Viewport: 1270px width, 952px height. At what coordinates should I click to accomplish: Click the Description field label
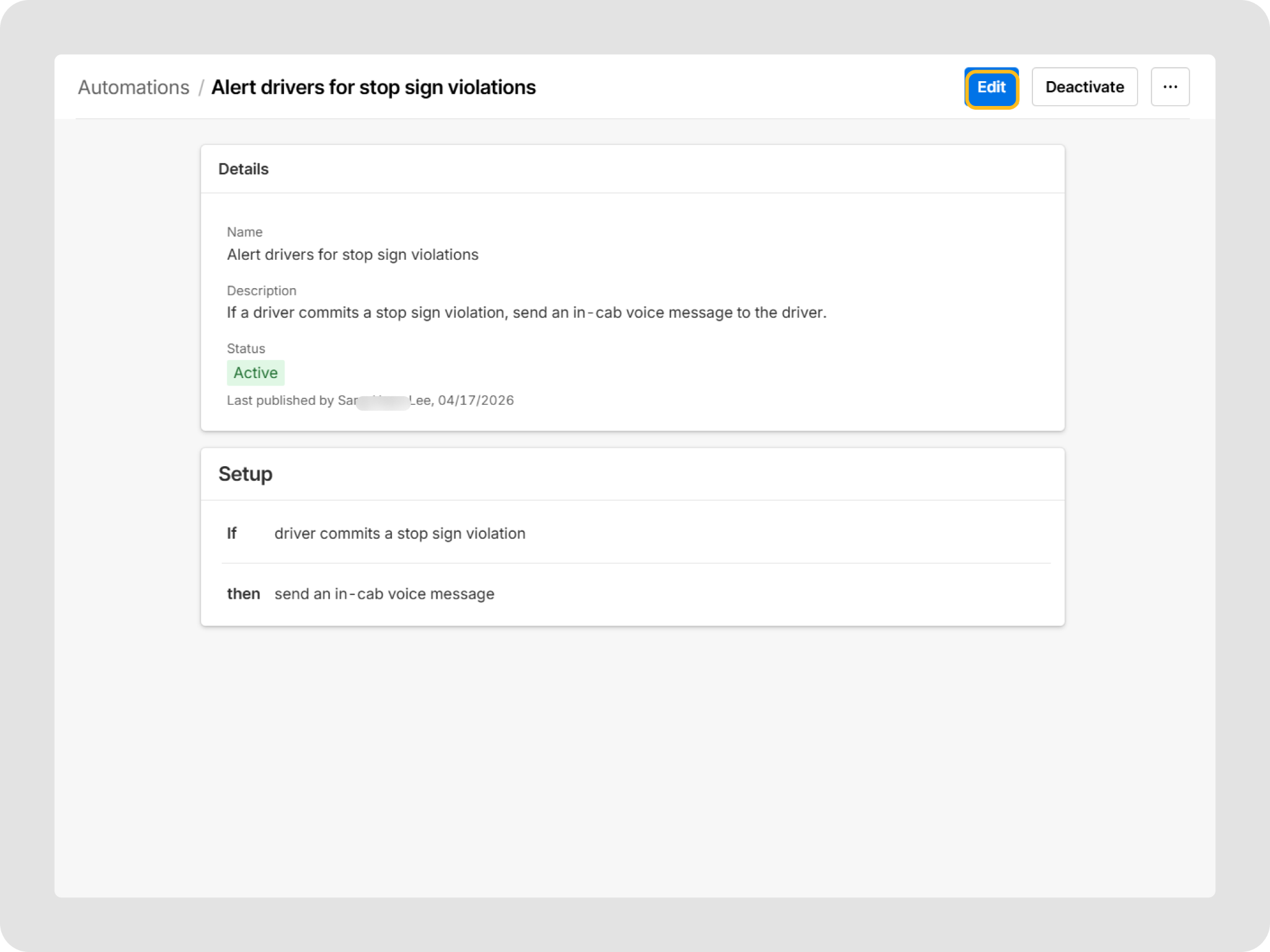tap(261, 291)
